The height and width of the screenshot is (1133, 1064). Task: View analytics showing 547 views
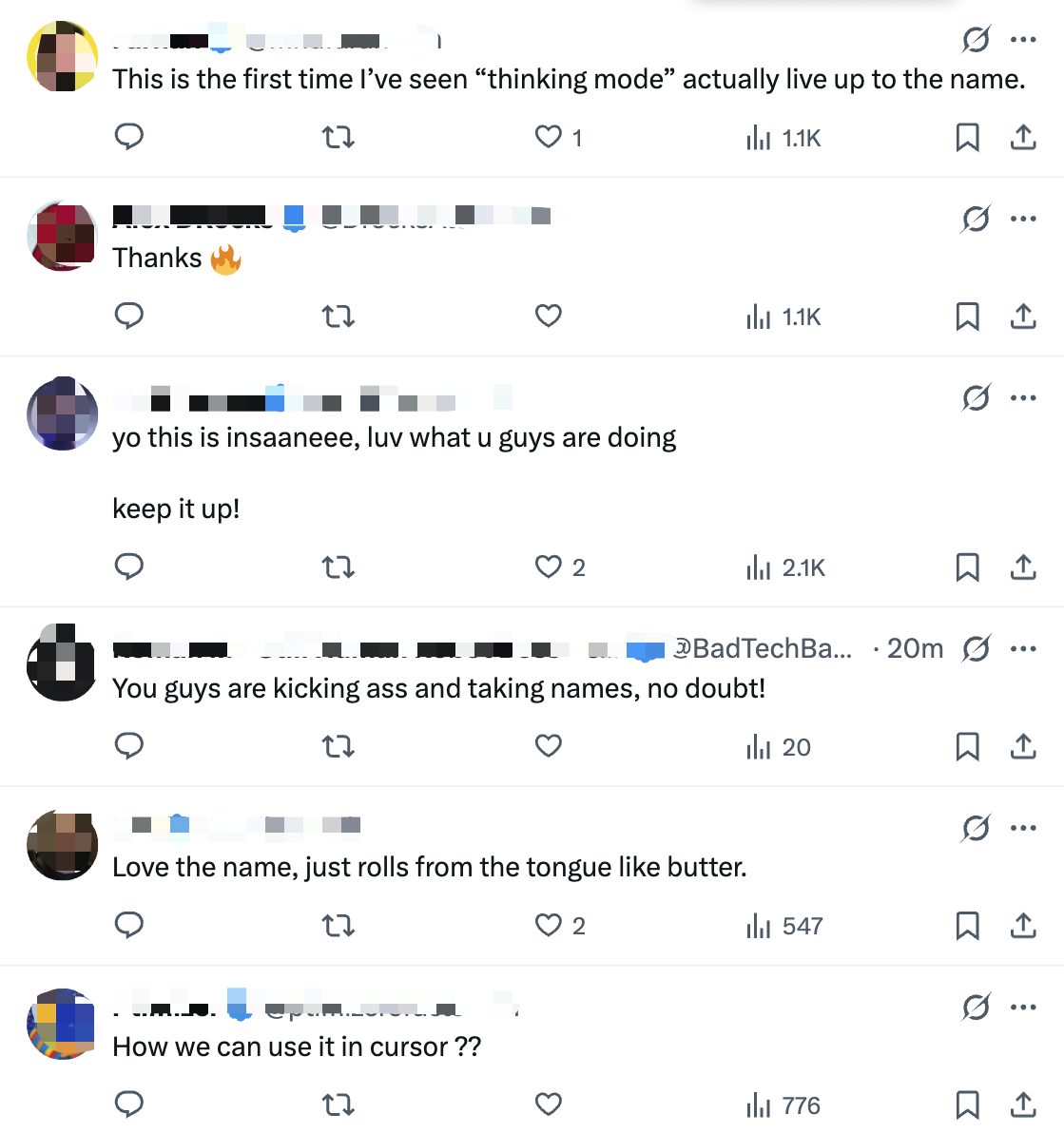point(785,926)
